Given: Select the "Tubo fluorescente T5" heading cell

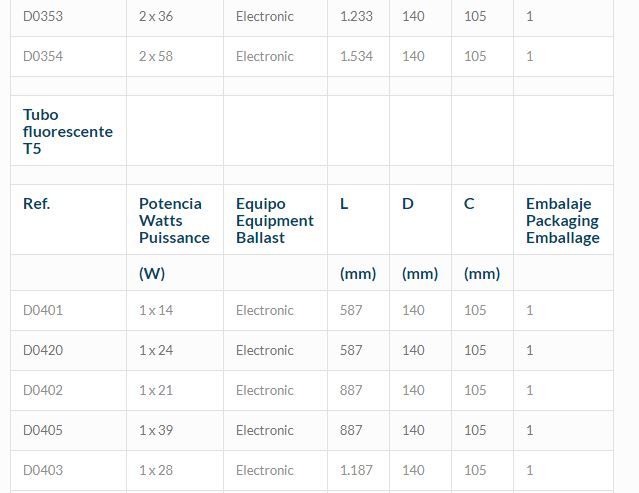Looking at the screenshot, I should [x=68, y=132].
